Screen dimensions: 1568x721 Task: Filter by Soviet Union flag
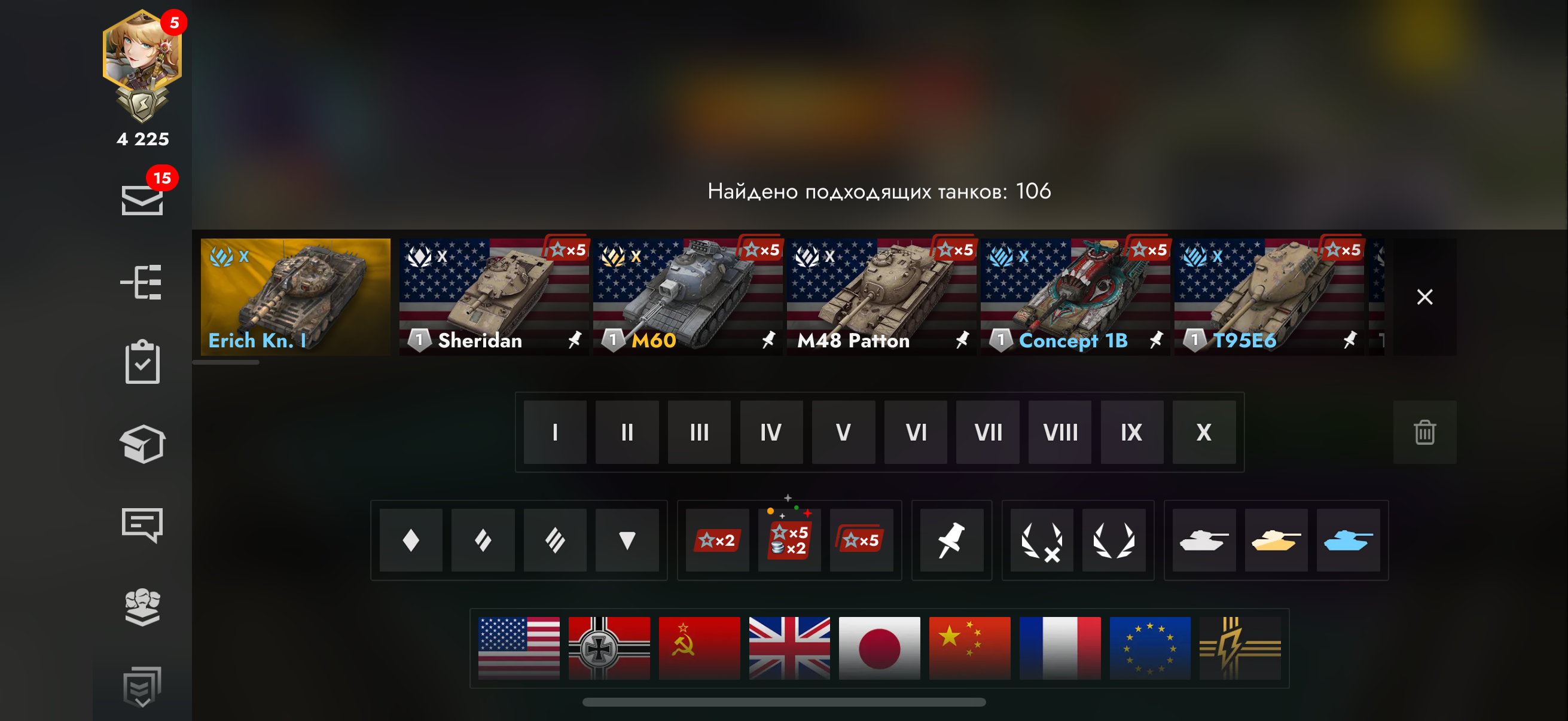(700, 648)
